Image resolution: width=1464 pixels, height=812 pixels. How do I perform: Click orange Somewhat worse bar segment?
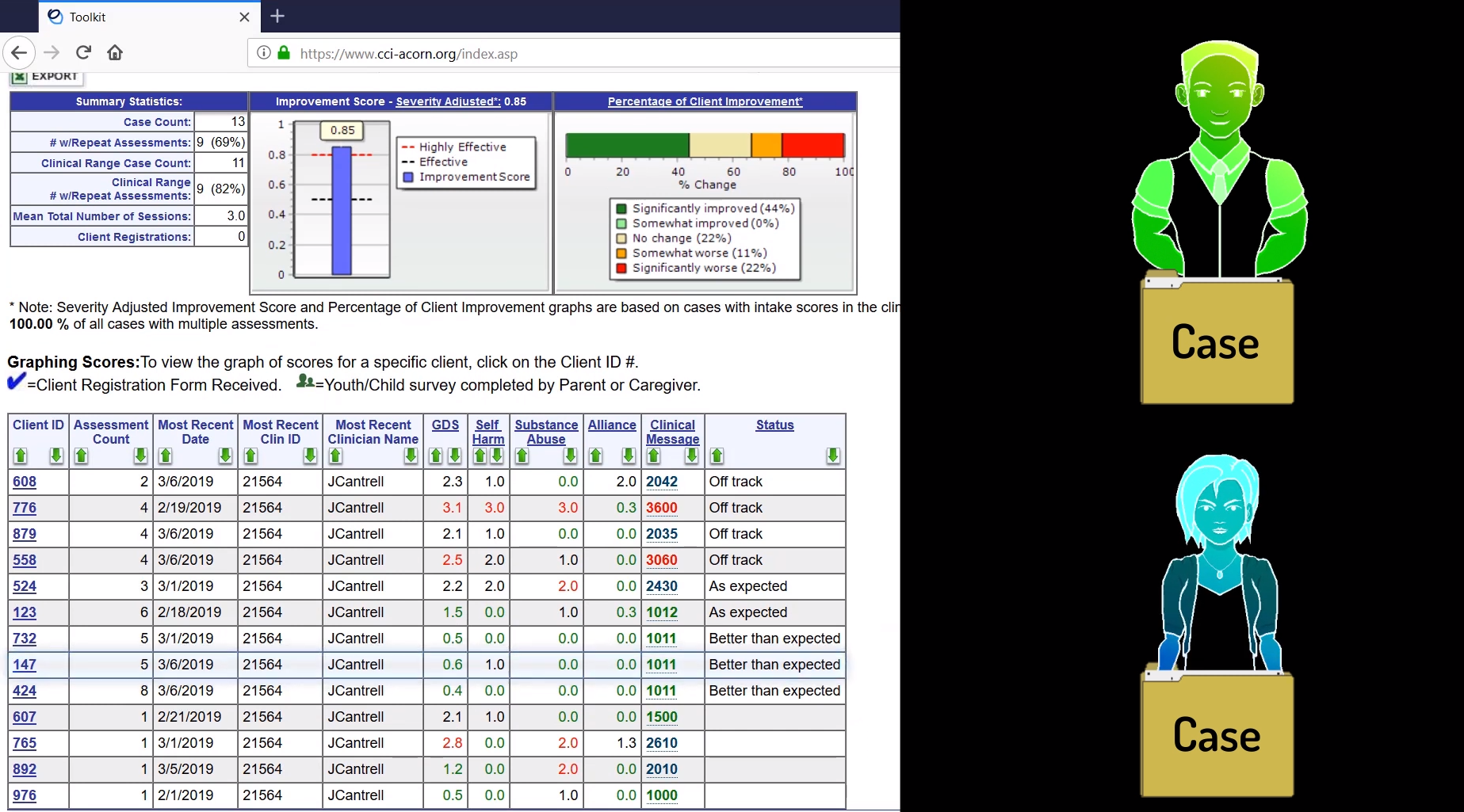(x=766, y=145)
